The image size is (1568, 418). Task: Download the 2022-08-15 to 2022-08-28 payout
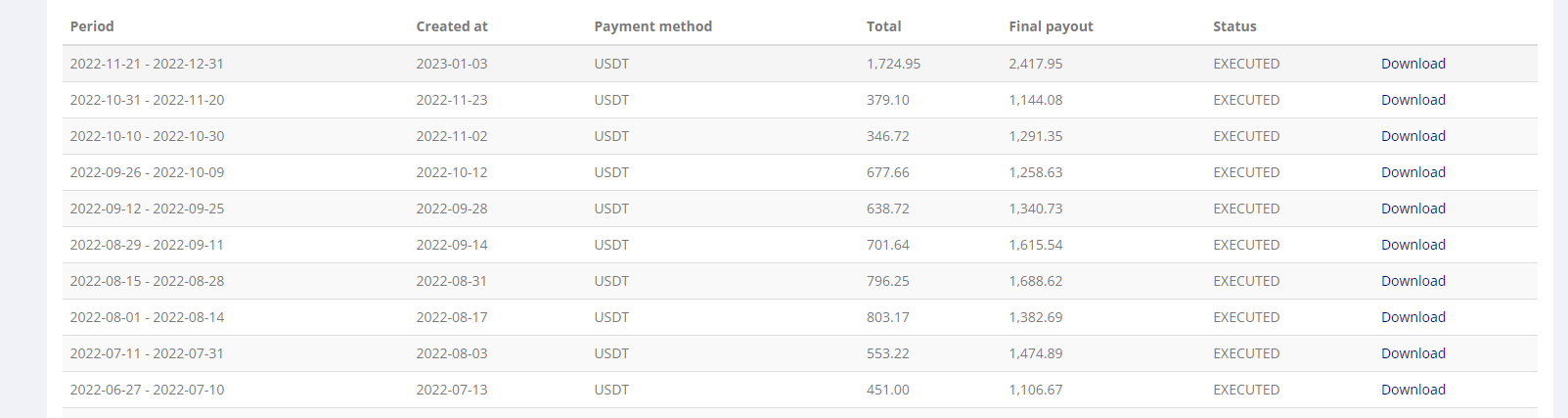1412,281
